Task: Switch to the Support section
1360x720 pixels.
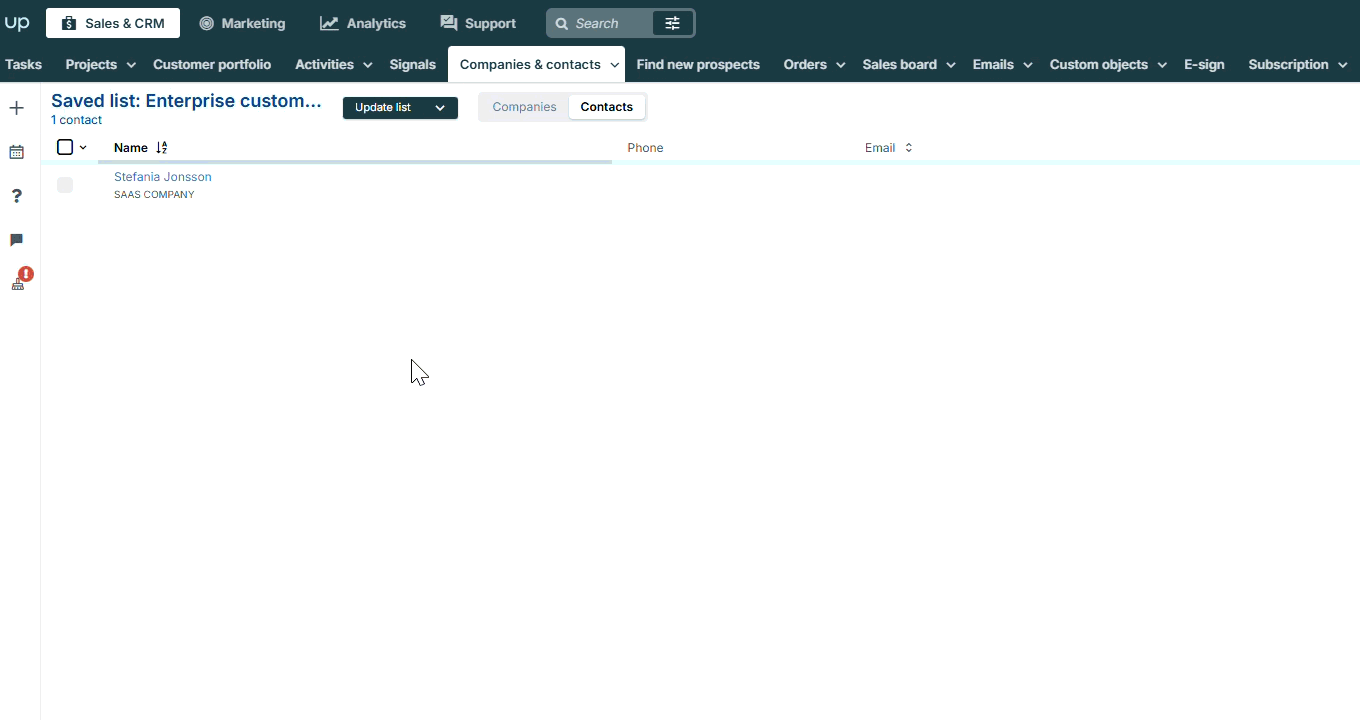Action: 478,23
